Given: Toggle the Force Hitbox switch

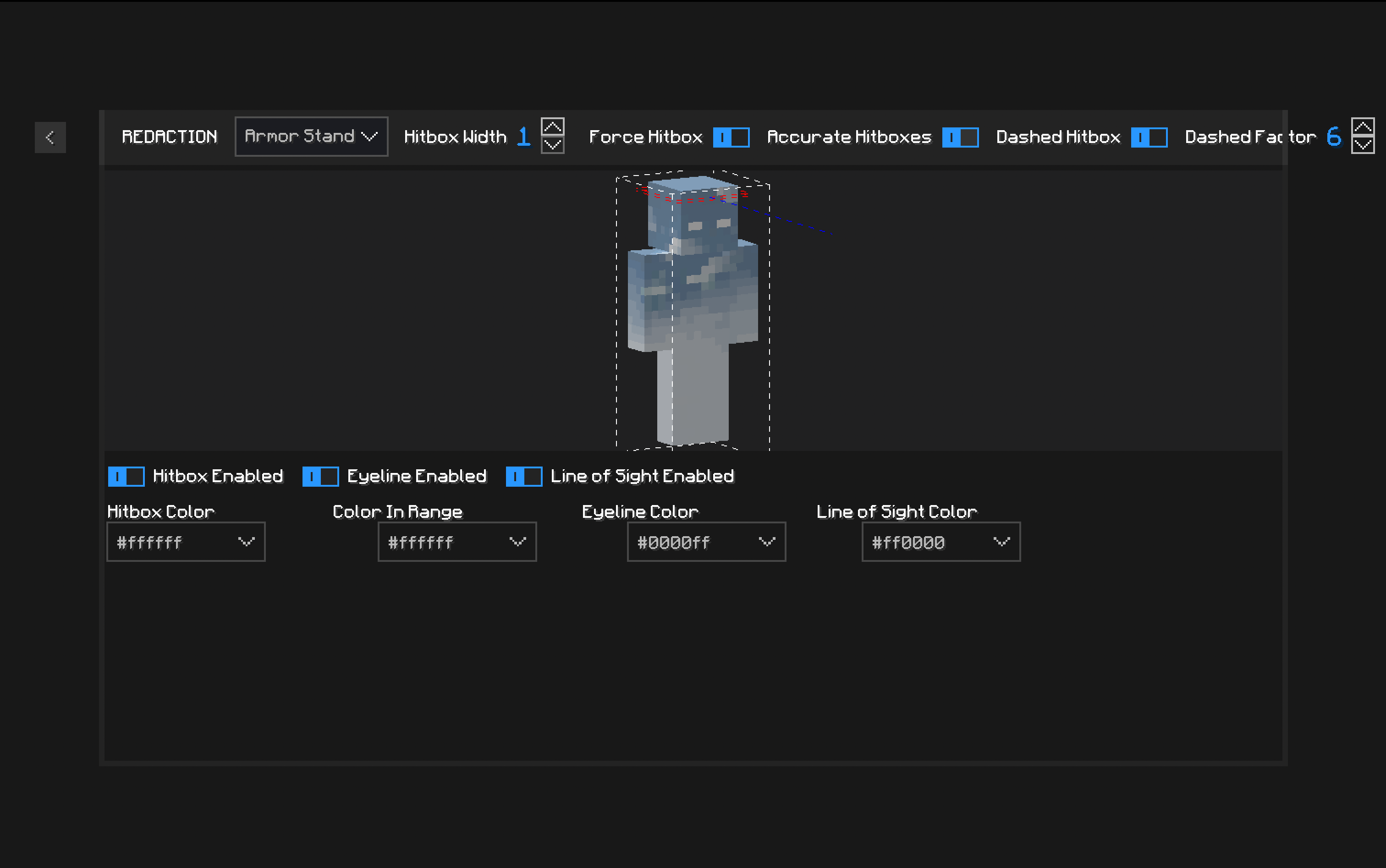Looking at the screenshot, I should pos(731,137).
